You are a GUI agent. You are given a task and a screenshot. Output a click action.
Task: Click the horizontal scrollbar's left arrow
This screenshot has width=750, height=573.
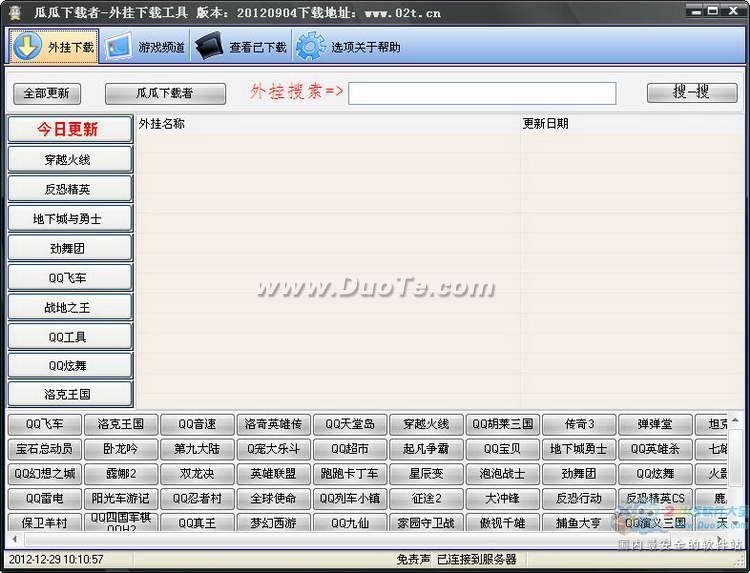click(x=14, y=539)
